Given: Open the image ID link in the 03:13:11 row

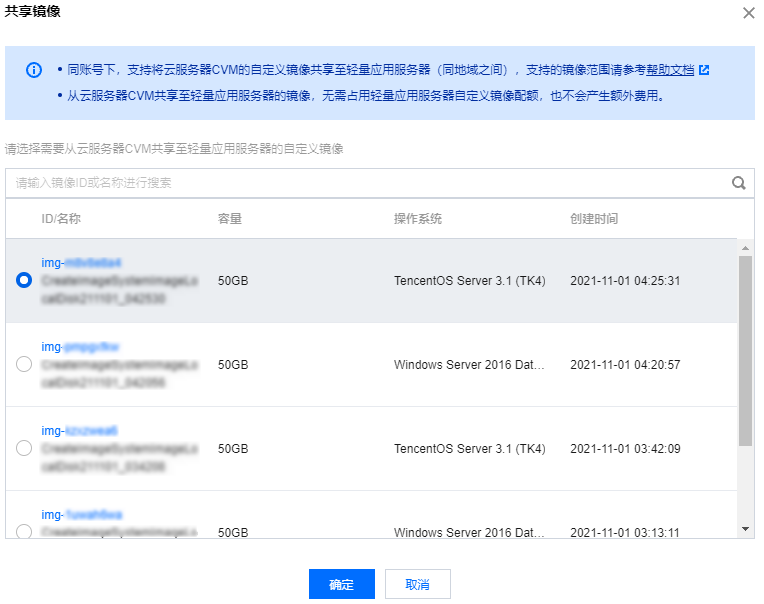Looking at the screenshot, I should (x=82, y=515).
